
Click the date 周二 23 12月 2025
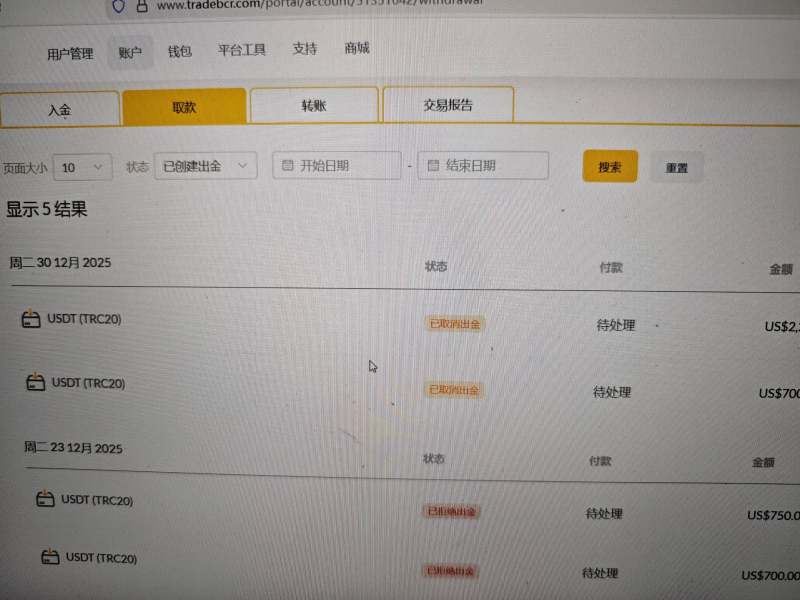(73, 447)
